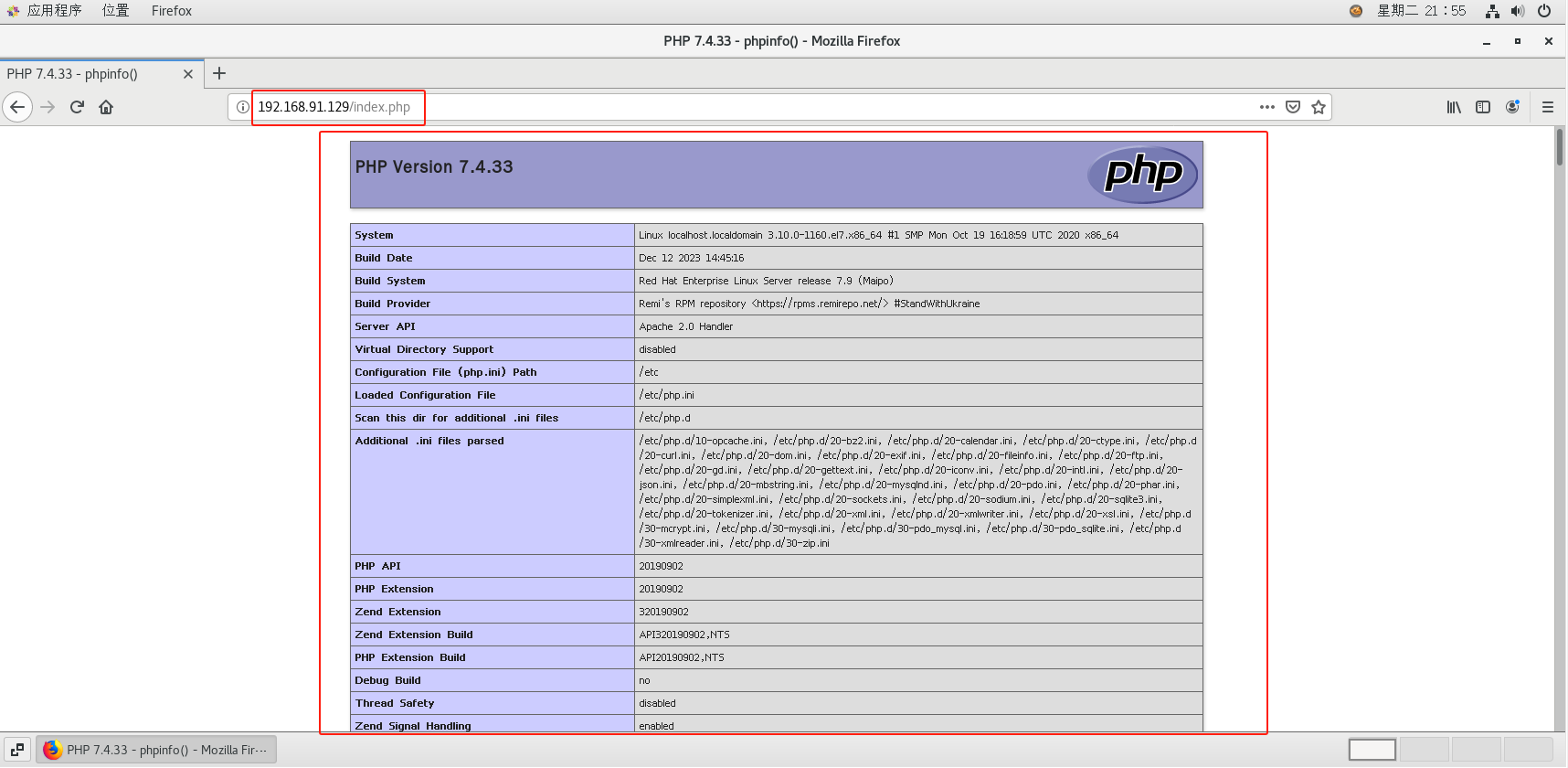Click the 'Virtual Directory Support' label
Image resolution: width=1568 pixels, height=768 pixels.
coord(424,349)
